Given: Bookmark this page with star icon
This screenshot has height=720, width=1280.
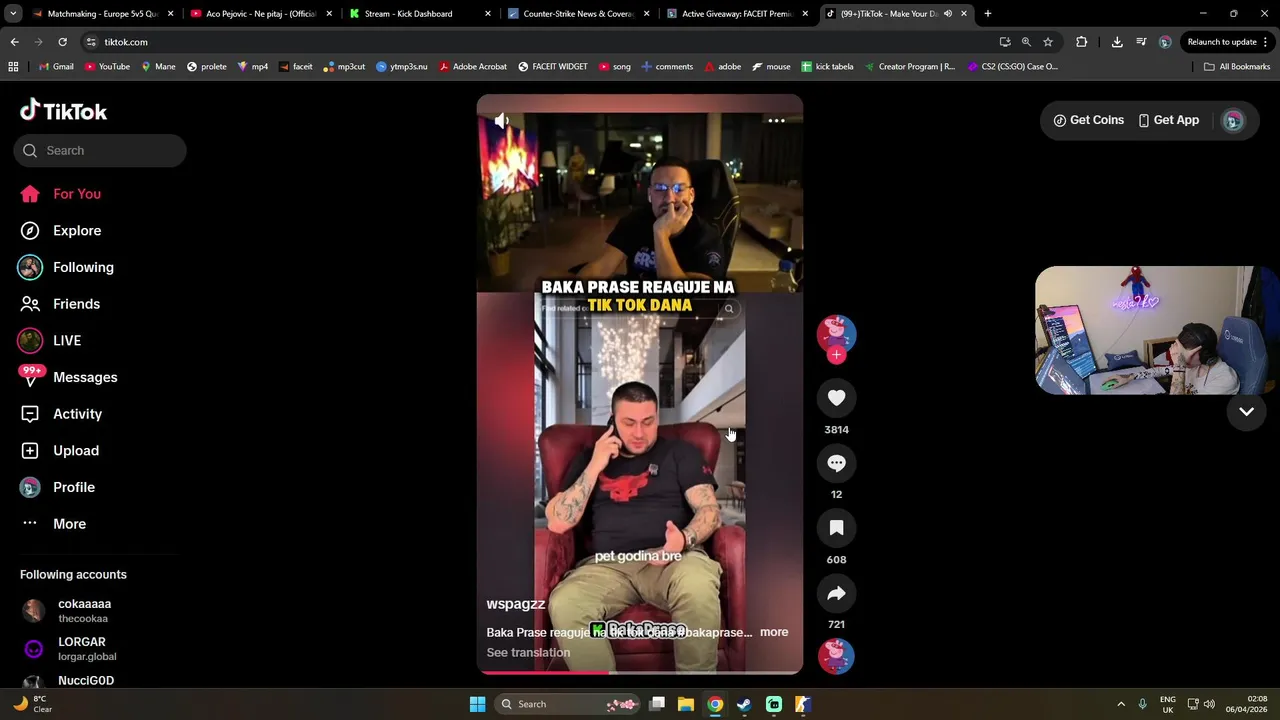Looking at the screenshot, I should point(1048,42).
